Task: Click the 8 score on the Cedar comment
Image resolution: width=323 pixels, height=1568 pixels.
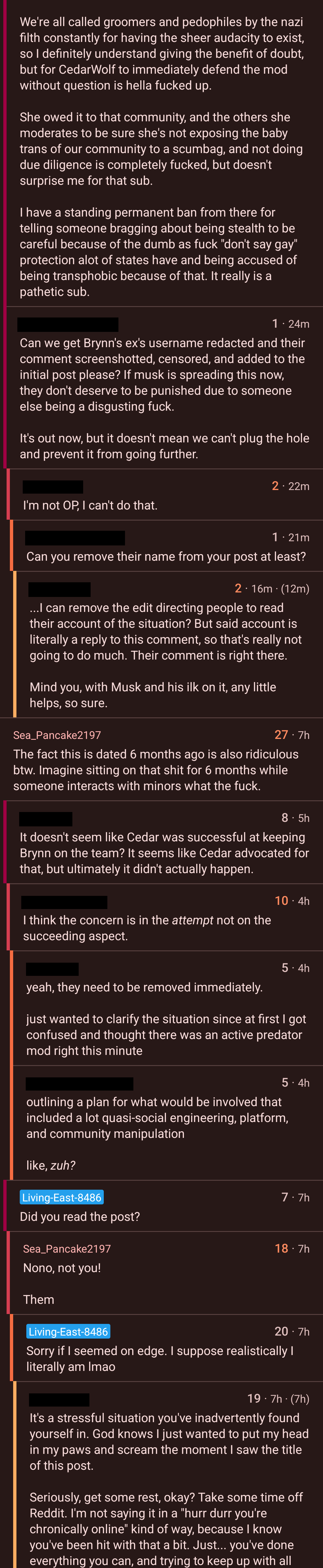Action: coord(285,817)
